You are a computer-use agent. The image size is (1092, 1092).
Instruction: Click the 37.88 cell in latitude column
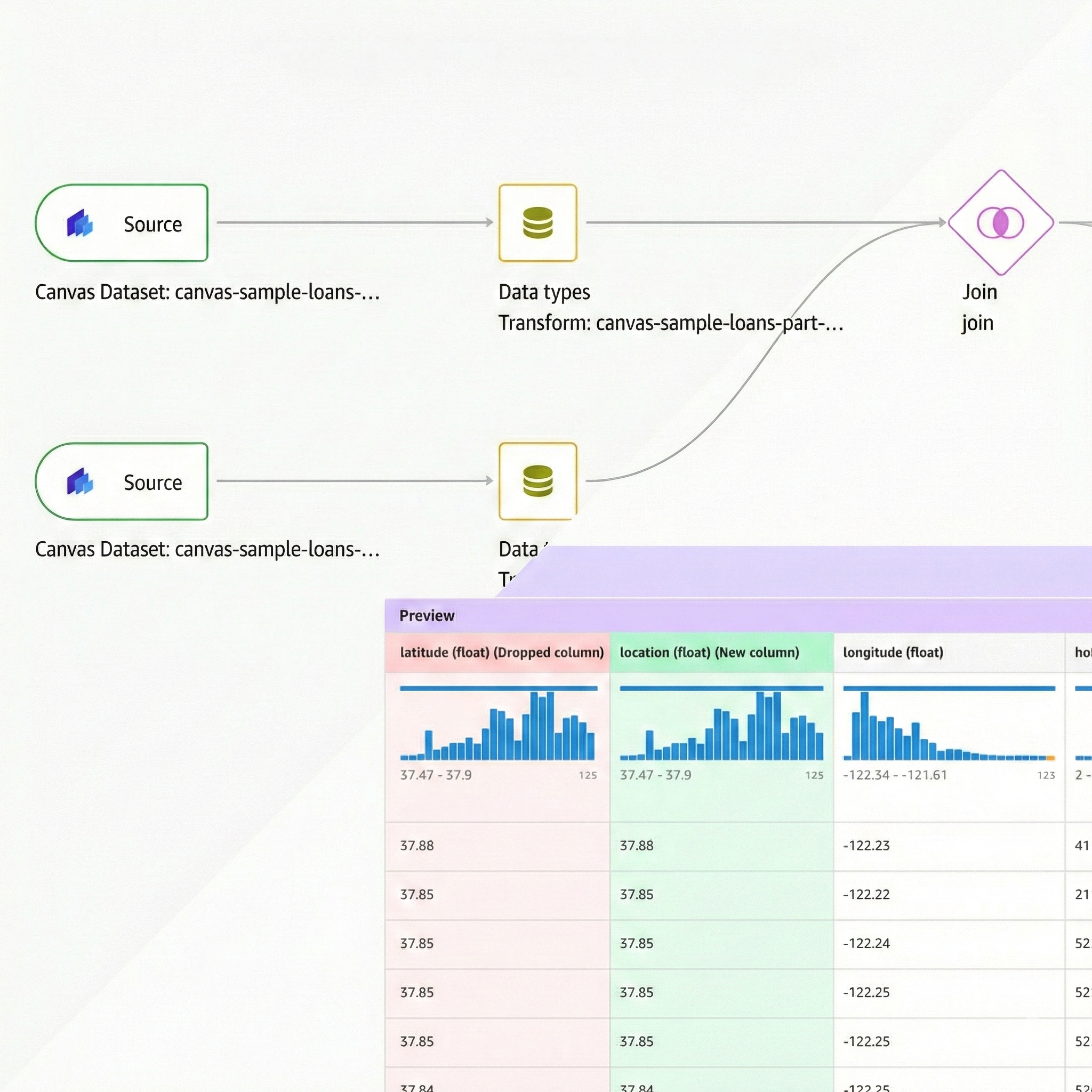(x=497, y=846)
